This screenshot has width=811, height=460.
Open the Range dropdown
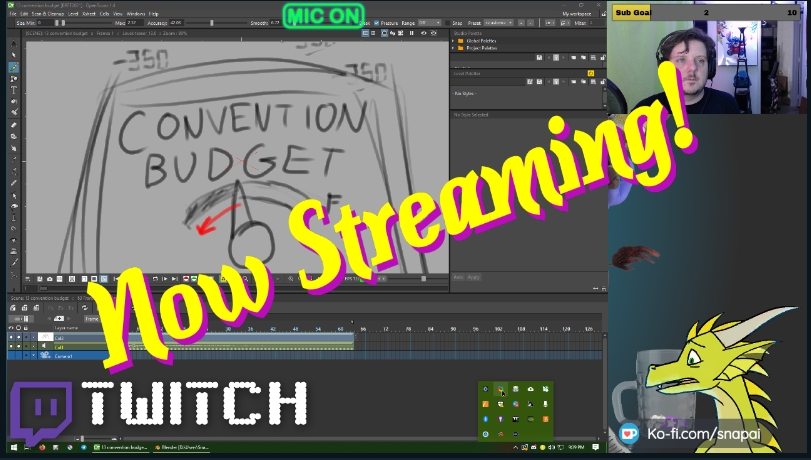[429, 23]
